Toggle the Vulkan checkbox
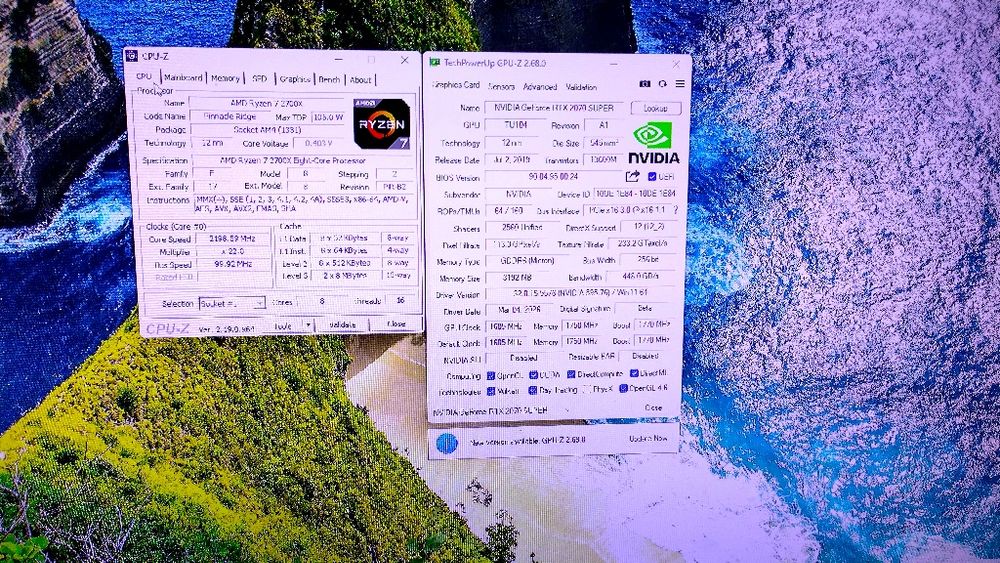The width and height of the screenshot is (1000, 563). [490, 391]
